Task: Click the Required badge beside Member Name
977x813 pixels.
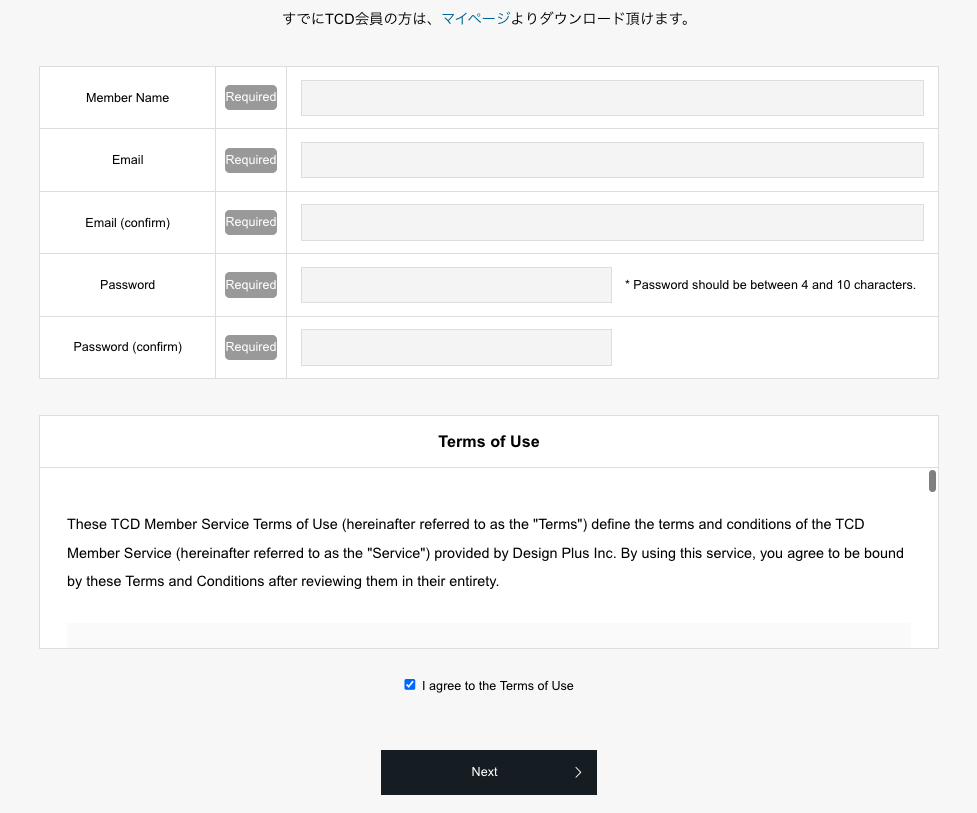Action: [250, 97]
